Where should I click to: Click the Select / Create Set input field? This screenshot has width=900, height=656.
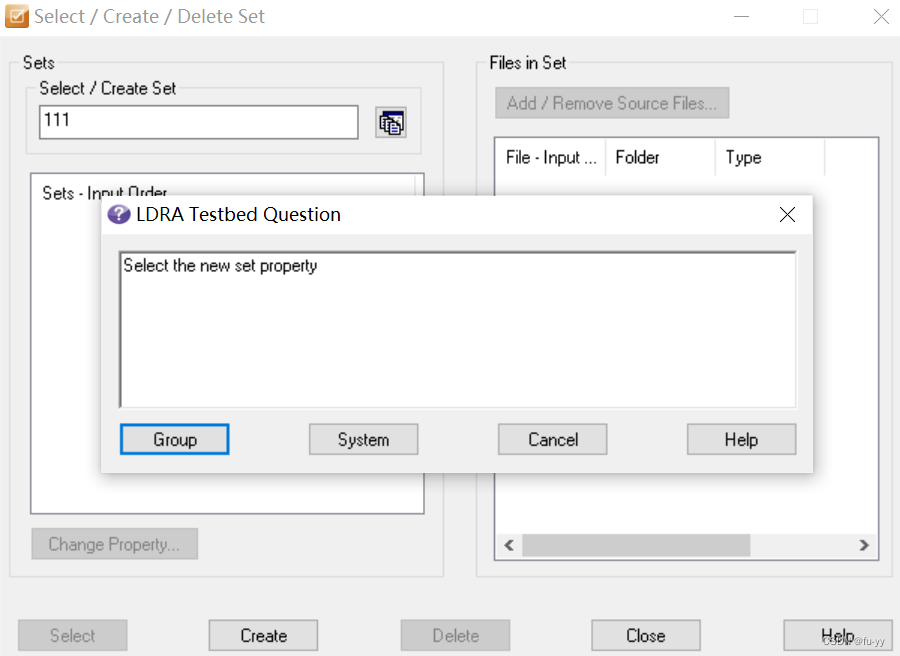[198, 122]
